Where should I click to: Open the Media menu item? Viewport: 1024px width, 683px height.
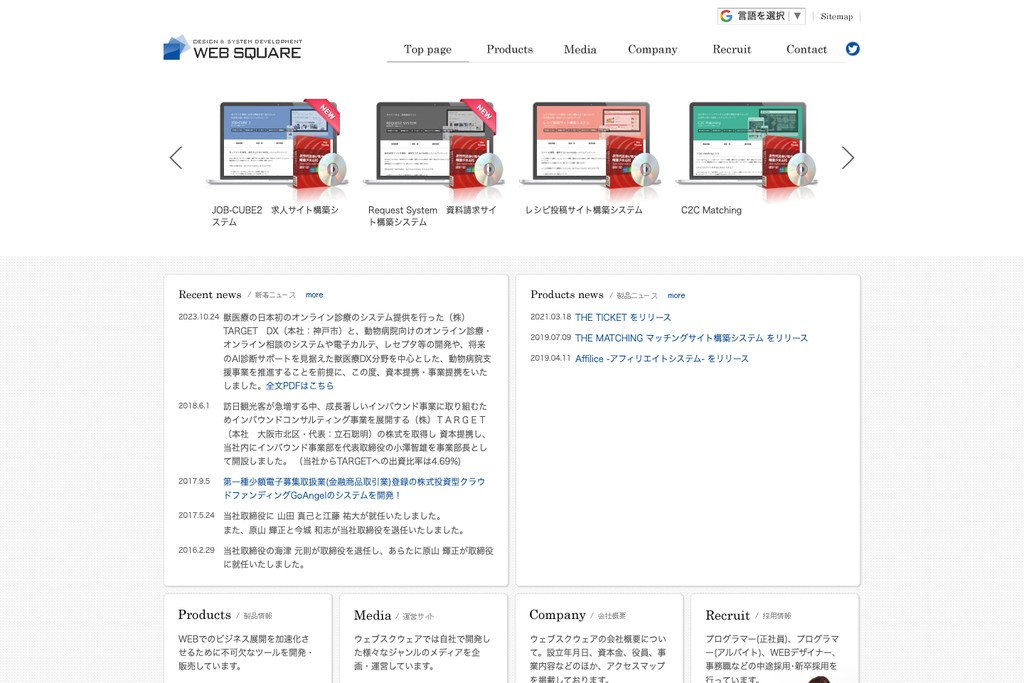580,50
